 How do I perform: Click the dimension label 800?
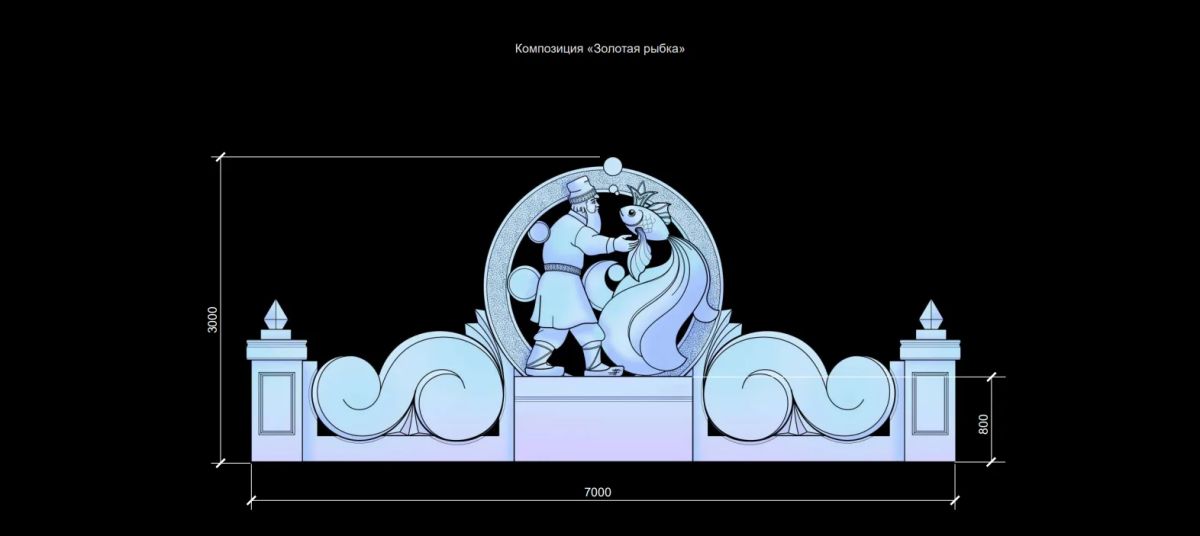983,423
